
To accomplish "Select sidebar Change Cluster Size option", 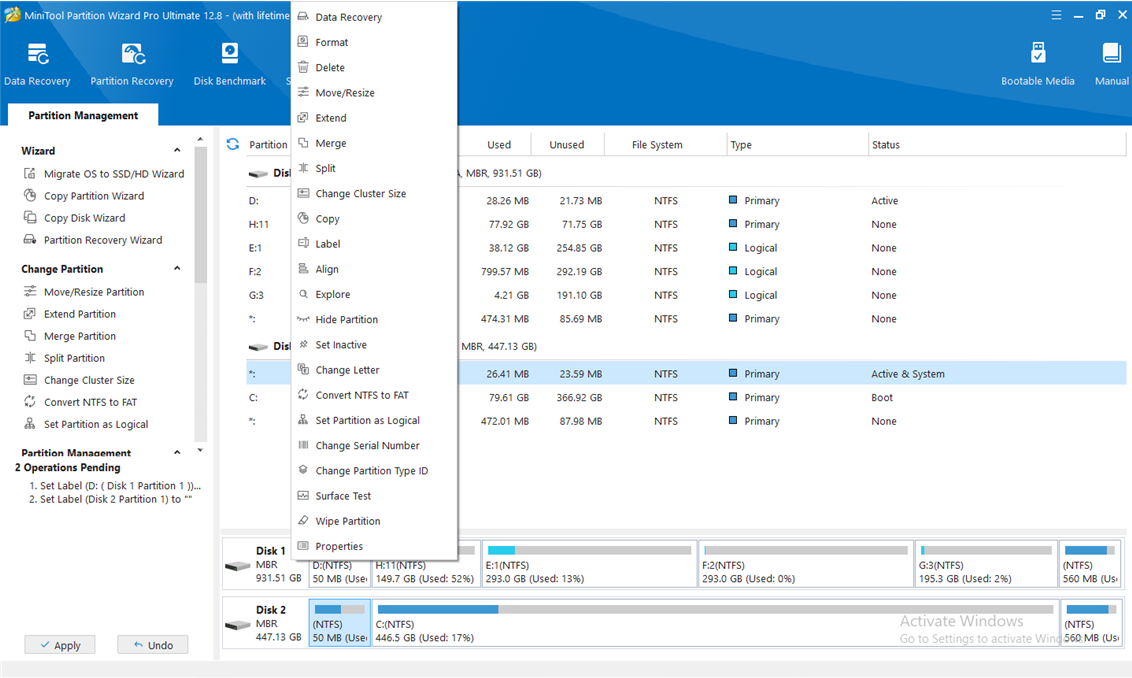I will click(x=79, y=380).
